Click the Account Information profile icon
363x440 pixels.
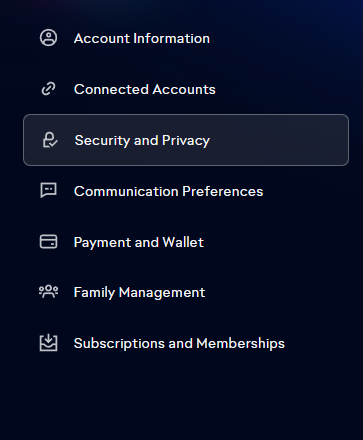click(48, 38)
